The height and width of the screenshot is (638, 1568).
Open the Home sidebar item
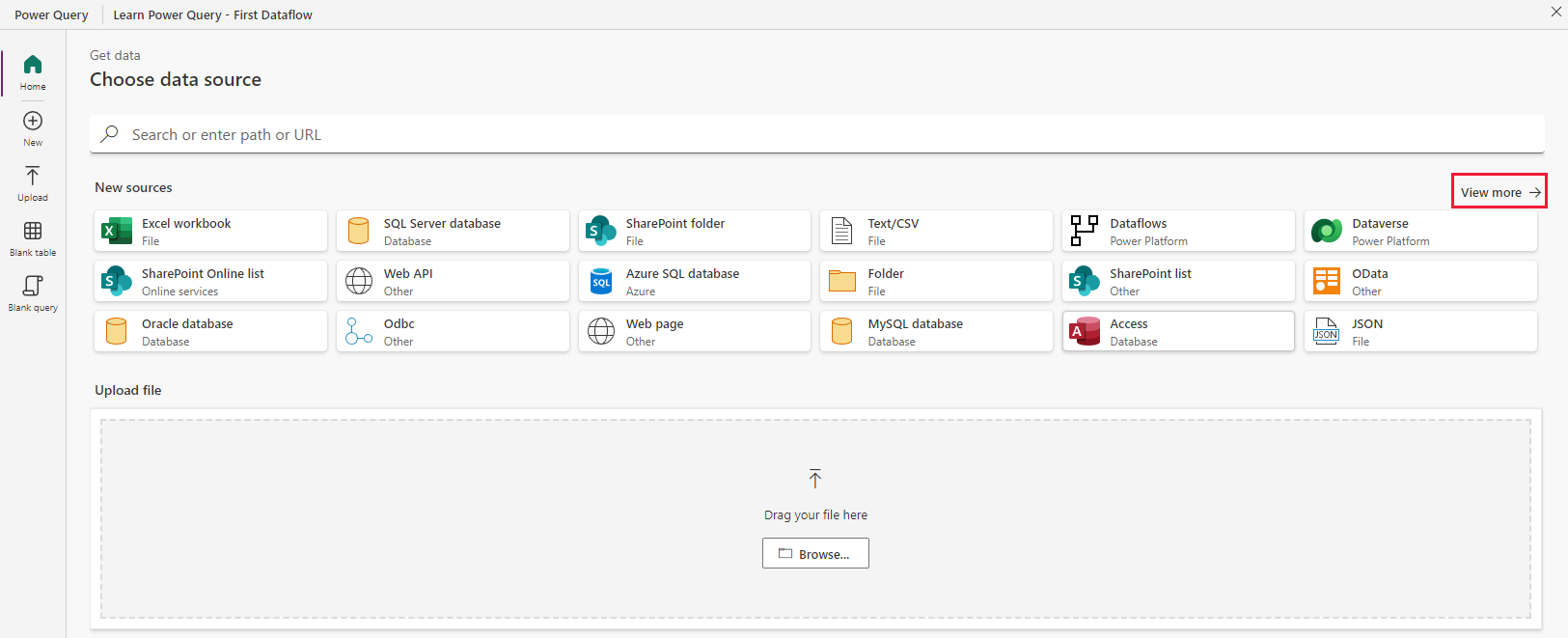pos(33,72)
